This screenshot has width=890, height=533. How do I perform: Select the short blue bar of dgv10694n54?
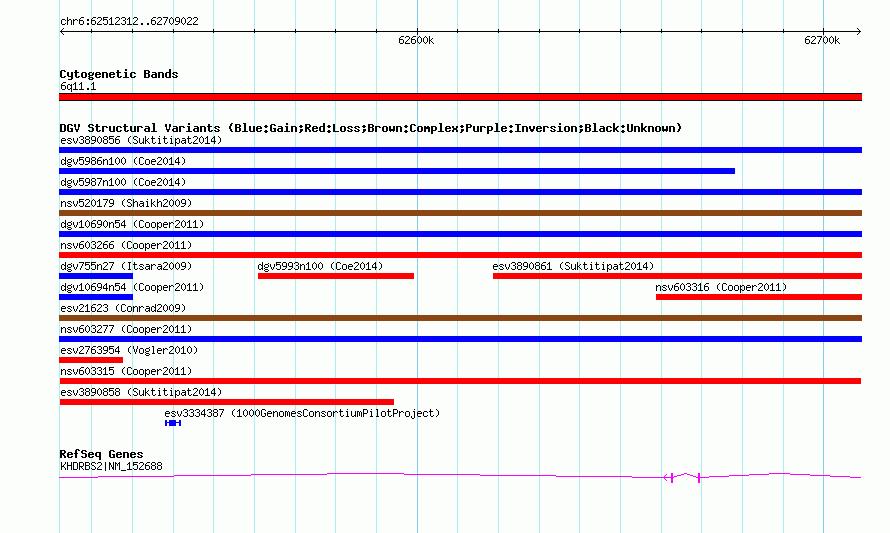pyautogui.click(x=96, y=297)
